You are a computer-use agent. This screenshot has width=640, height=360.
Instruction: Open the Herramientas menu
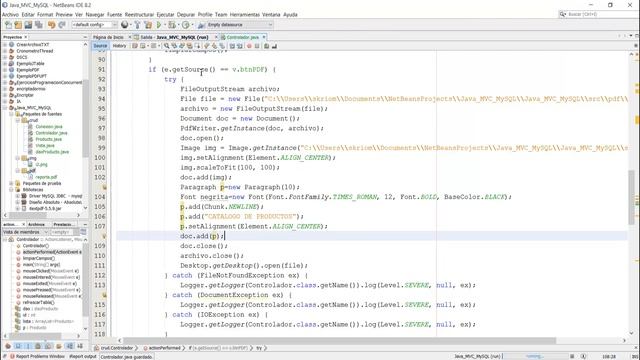pos(244,15)
